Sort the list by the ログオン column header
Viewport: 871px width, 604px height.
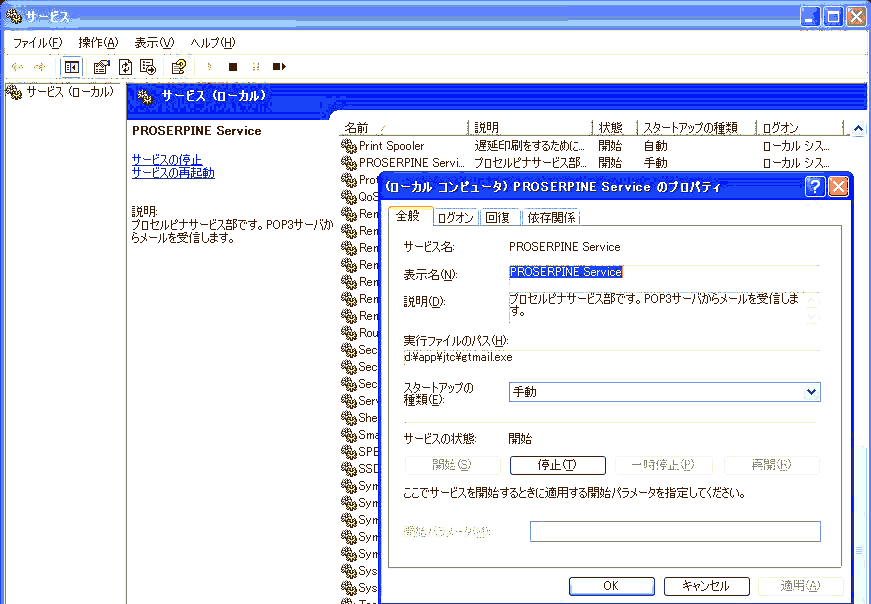(800, 128)
